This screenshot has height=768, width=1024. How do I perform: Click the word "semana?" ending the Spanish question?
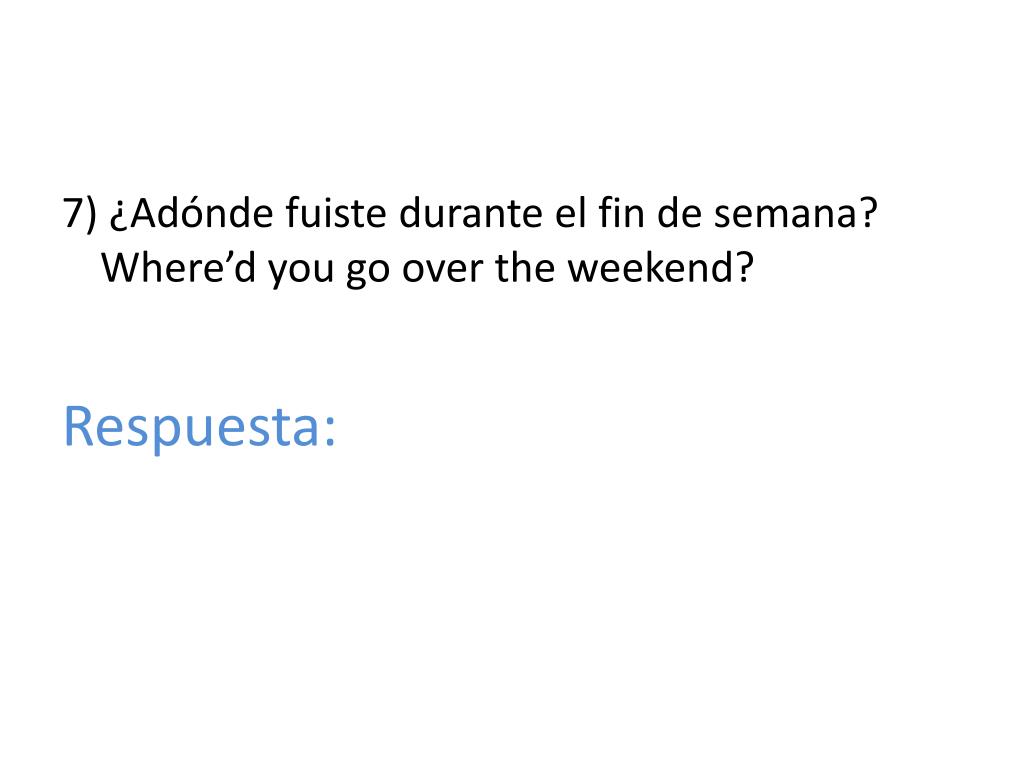pyautogui.click(x=795, y=214)
